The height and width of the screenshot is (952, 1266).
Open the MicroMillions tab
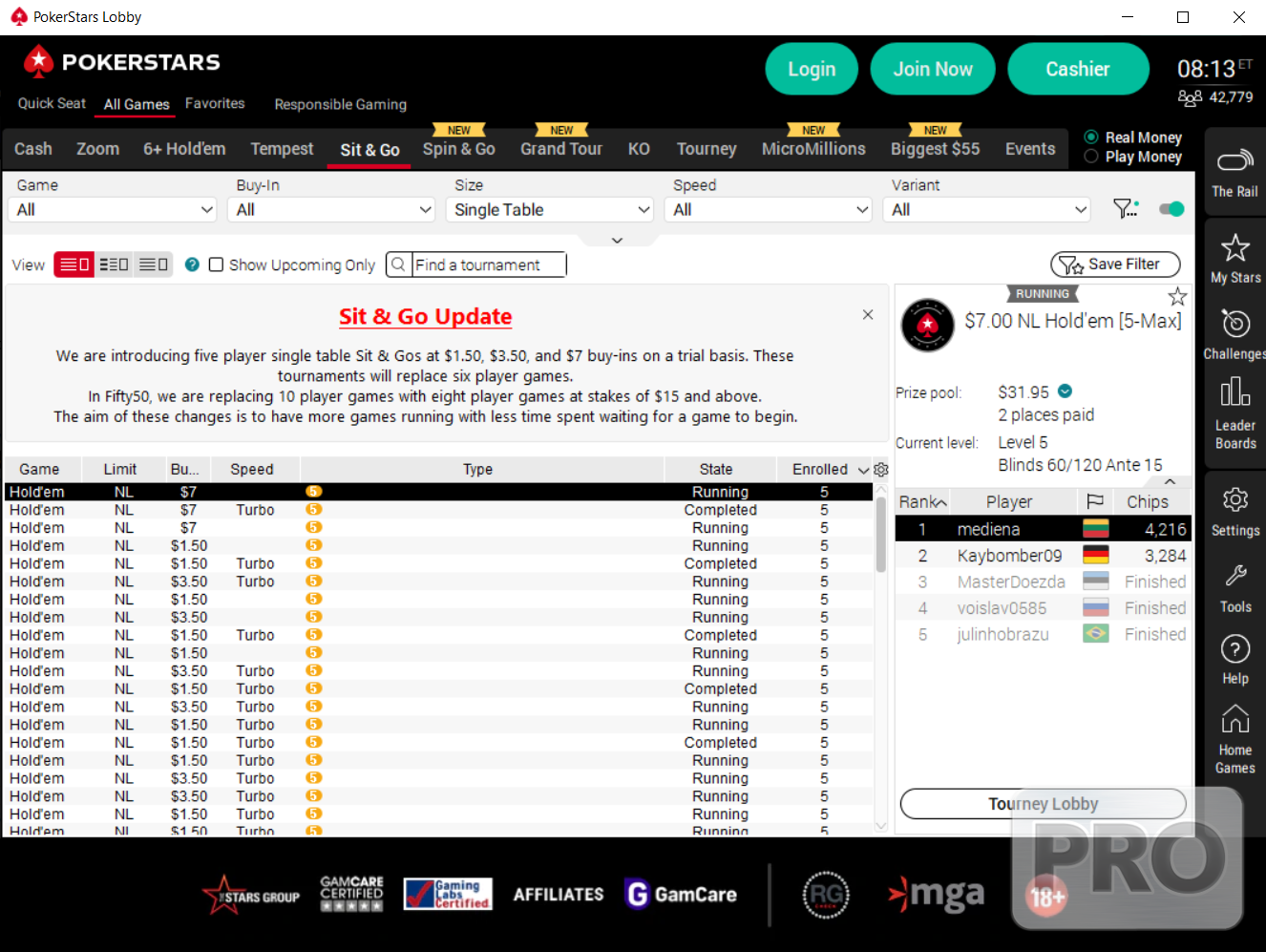(813, 149)
